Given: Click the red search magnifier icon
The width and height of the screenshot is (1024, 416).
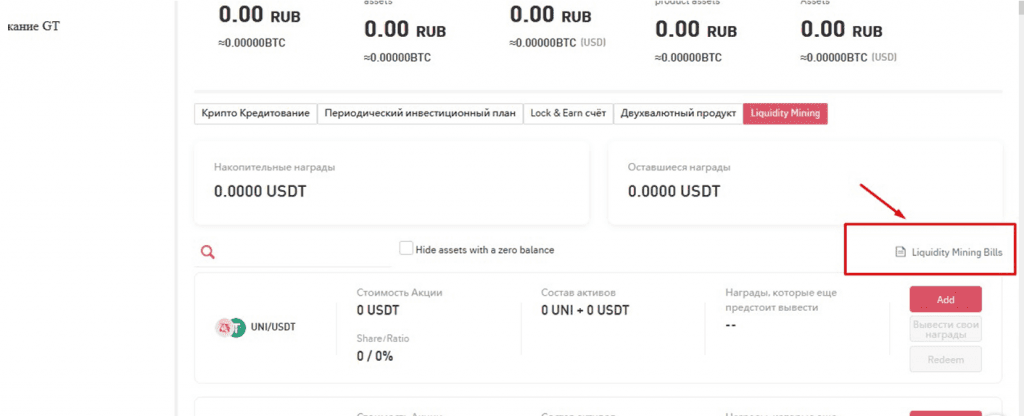Looking at the screenshot, I should 208,252.
